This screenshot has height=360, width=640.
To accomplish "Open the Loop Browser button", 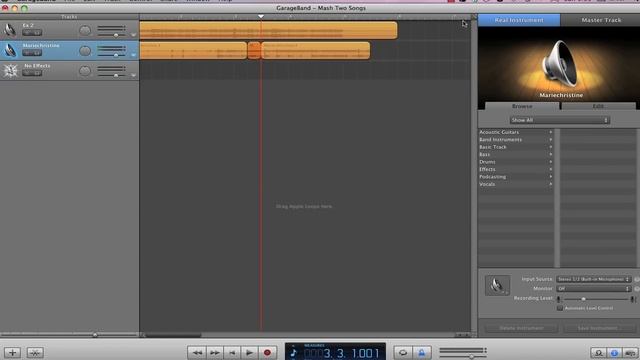I will pyautogui.click(x=598, y=353).
